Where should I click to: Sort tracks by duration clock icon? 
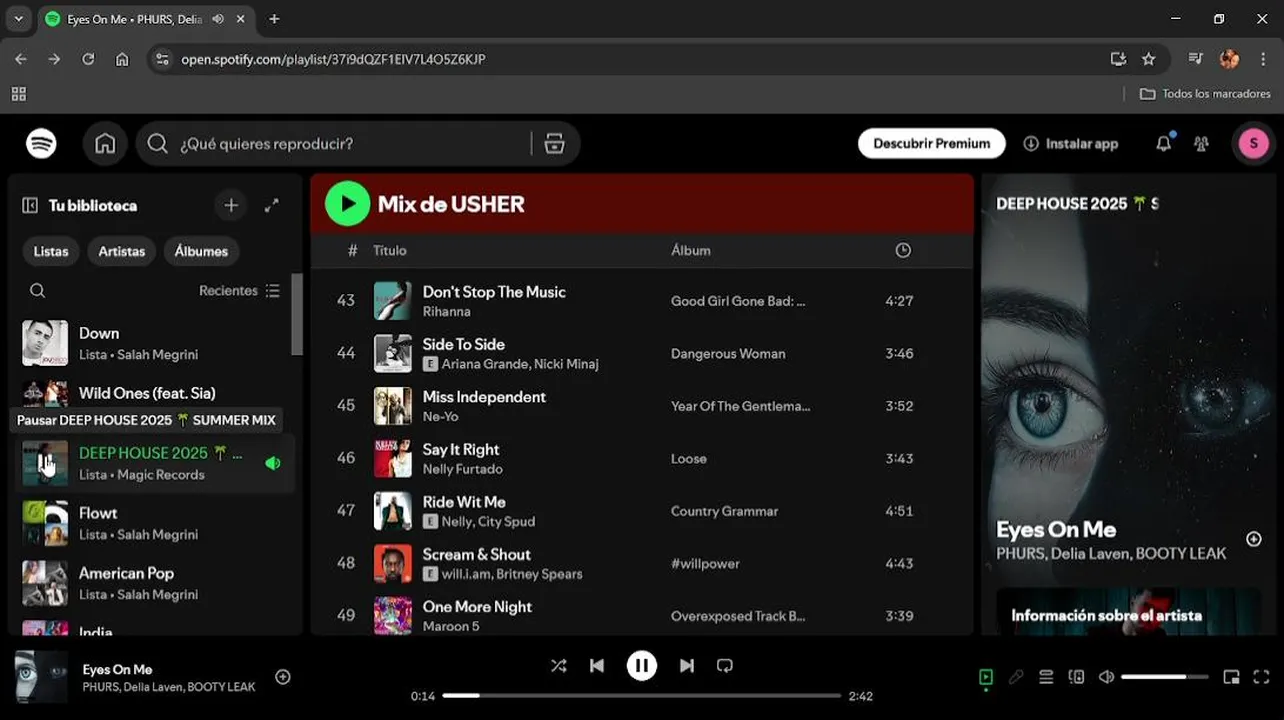903,250
